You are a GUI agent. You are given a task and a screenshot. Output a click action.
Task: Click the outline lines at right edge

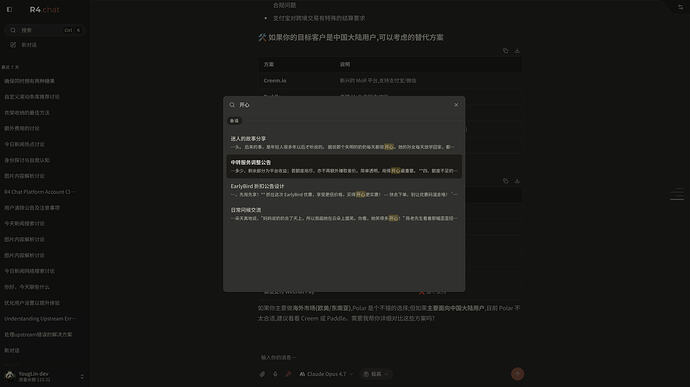click(677, 194)
